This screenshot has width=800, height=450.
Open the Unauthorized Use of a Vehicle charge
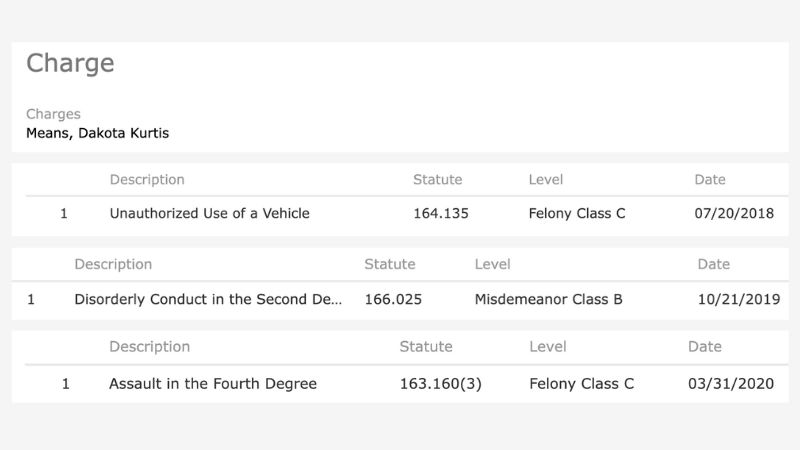click(209, 213)
